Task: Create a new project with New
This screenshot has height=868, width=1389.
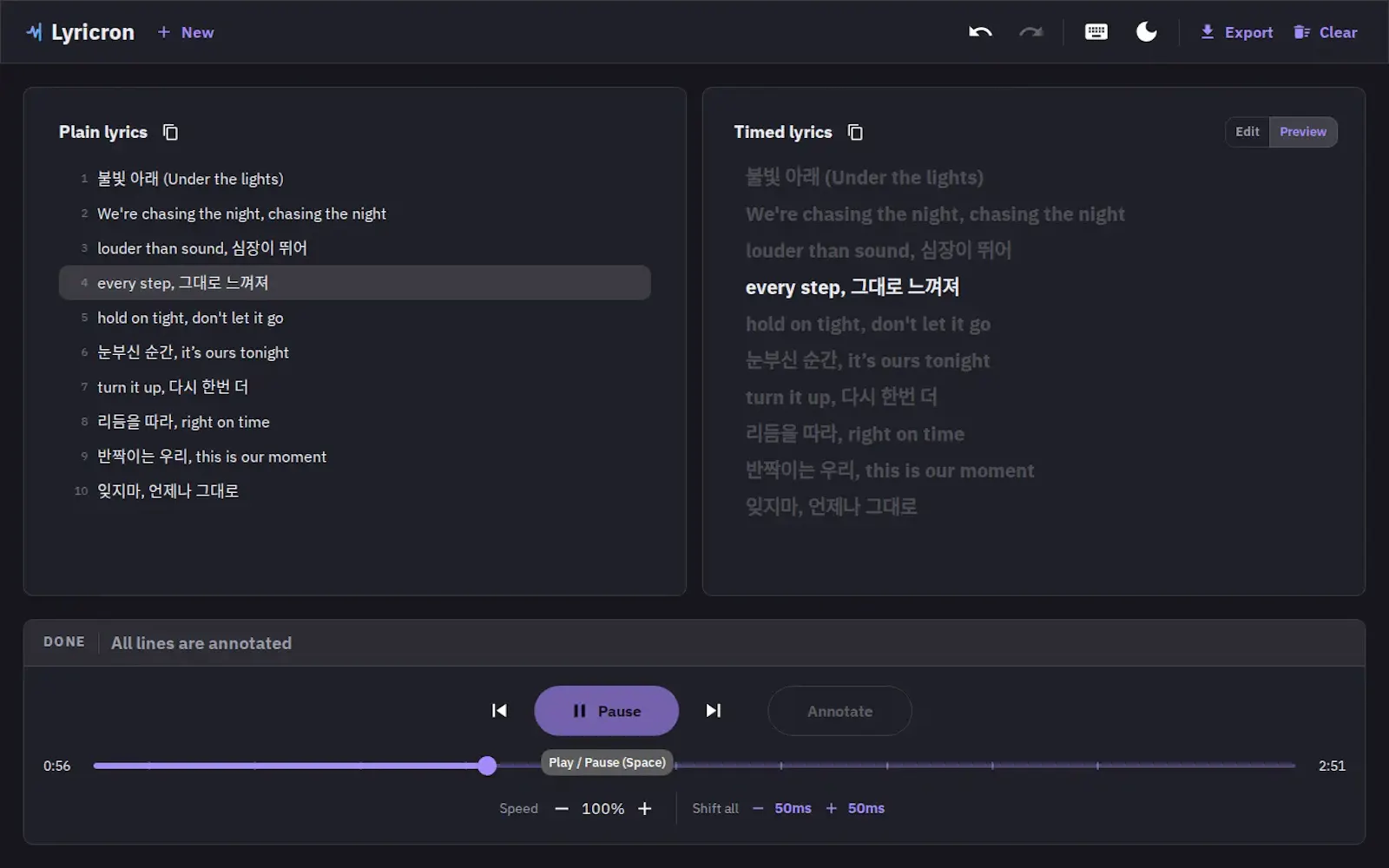Action: [x=186, y=32]
